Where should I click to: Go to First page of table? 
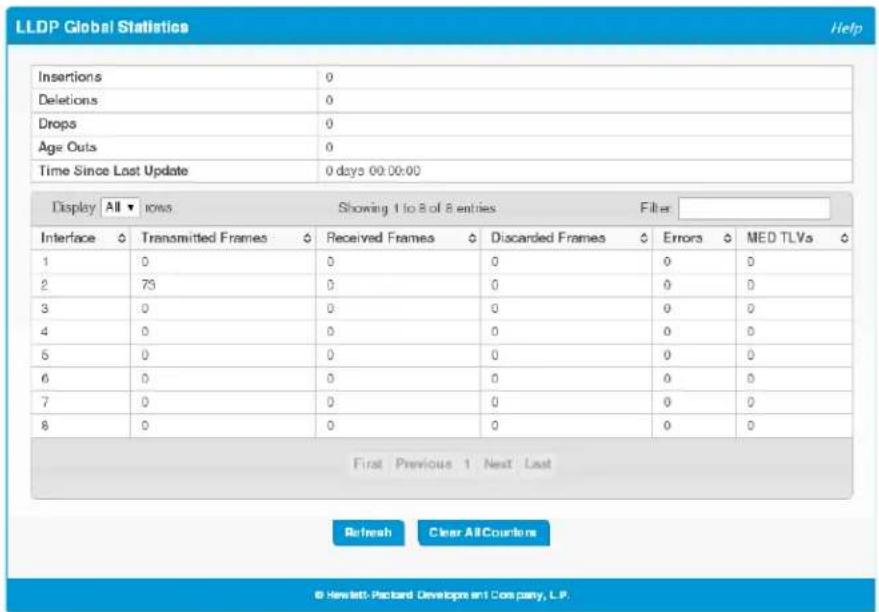(x=368, y=463)
